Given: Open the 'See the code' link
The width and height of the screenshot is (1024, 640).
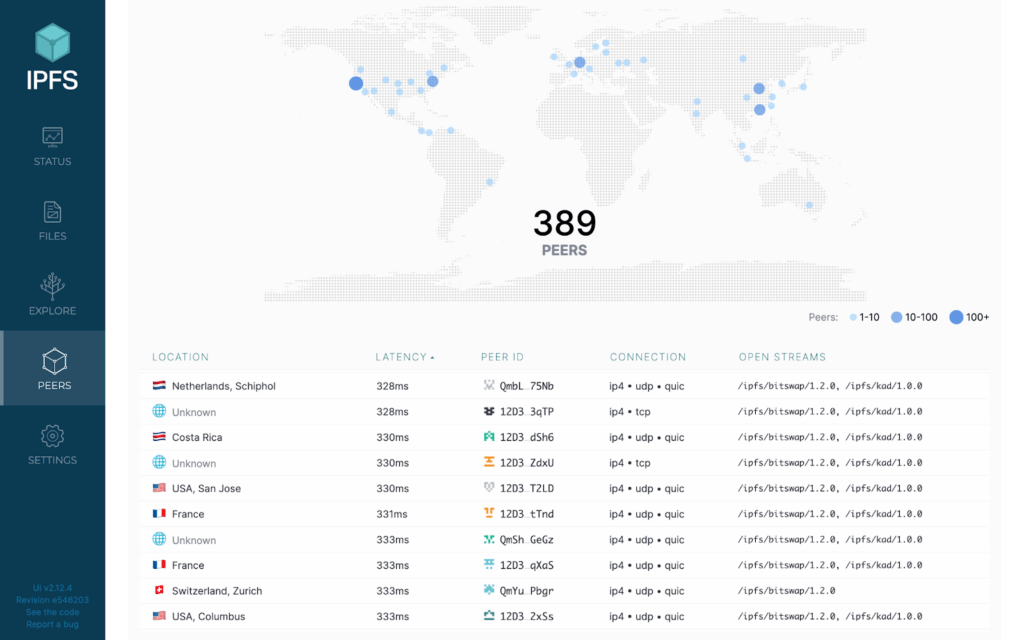Looking at the screenshot, I should [x=52, y=612].
